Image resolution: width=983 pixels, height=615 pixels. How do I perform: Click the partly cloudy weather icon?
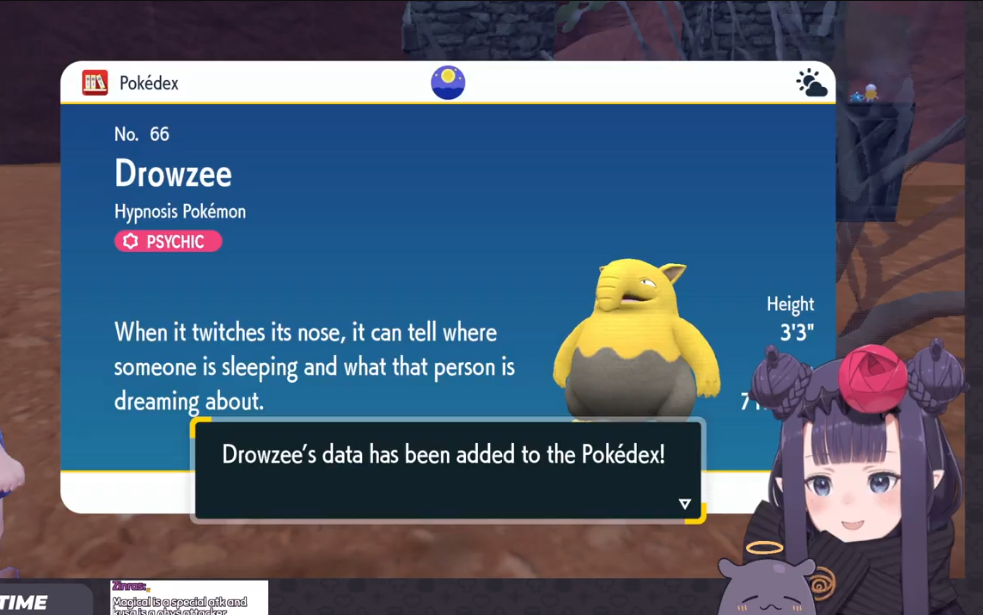[811, 83]
